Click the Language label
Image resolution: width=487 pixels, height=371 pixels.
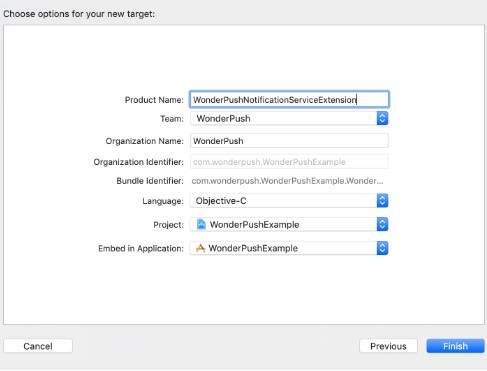point(163,201)
